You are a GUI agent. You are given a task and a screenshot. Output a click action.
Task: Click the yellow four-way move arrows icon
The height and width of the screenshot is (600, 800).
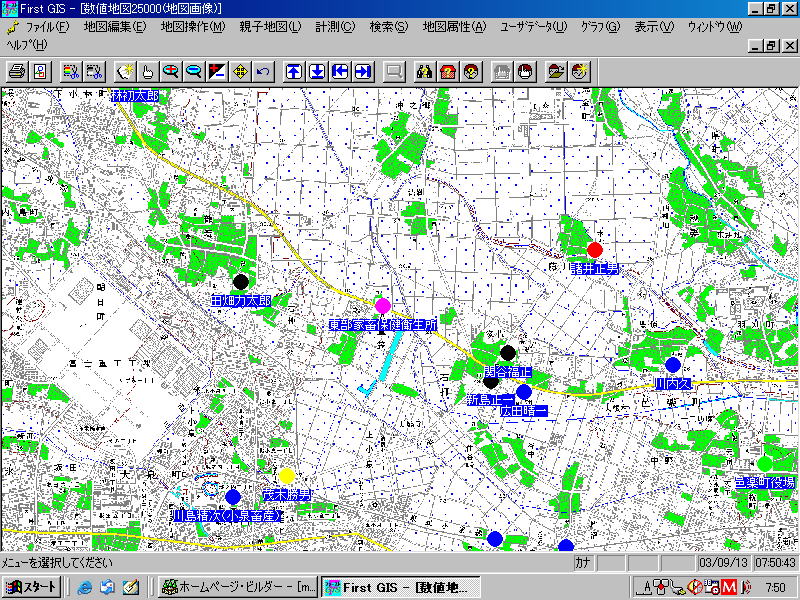click(x=240, y=71)
